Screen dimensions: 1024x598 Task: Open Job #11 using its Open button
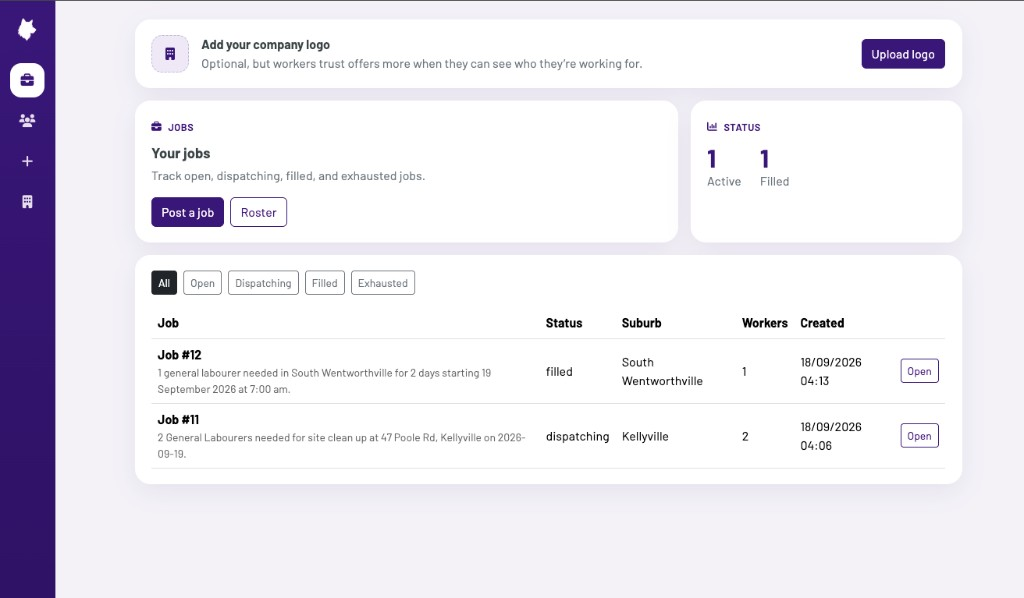point(919,435)
